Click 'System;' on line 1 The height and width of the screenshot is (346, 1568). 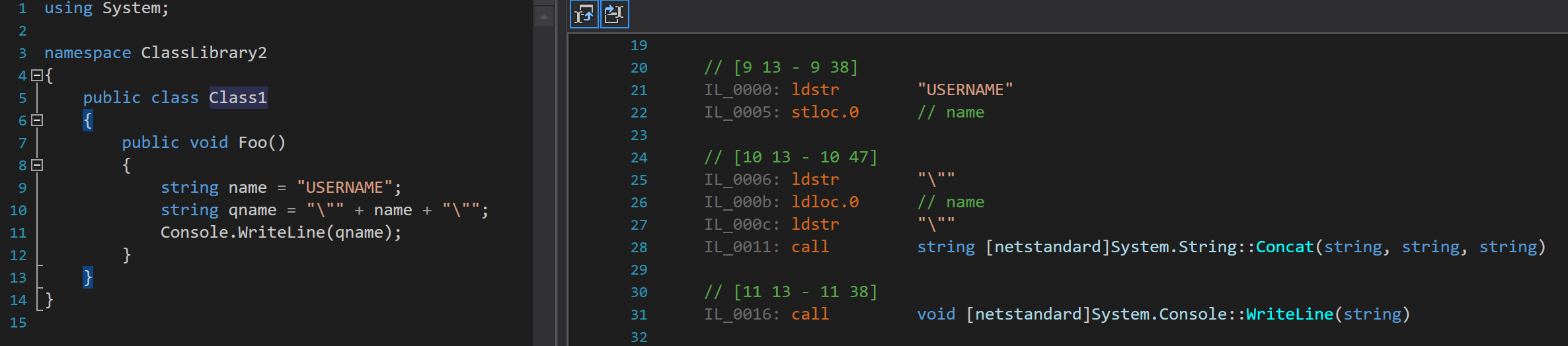(136, 9)
